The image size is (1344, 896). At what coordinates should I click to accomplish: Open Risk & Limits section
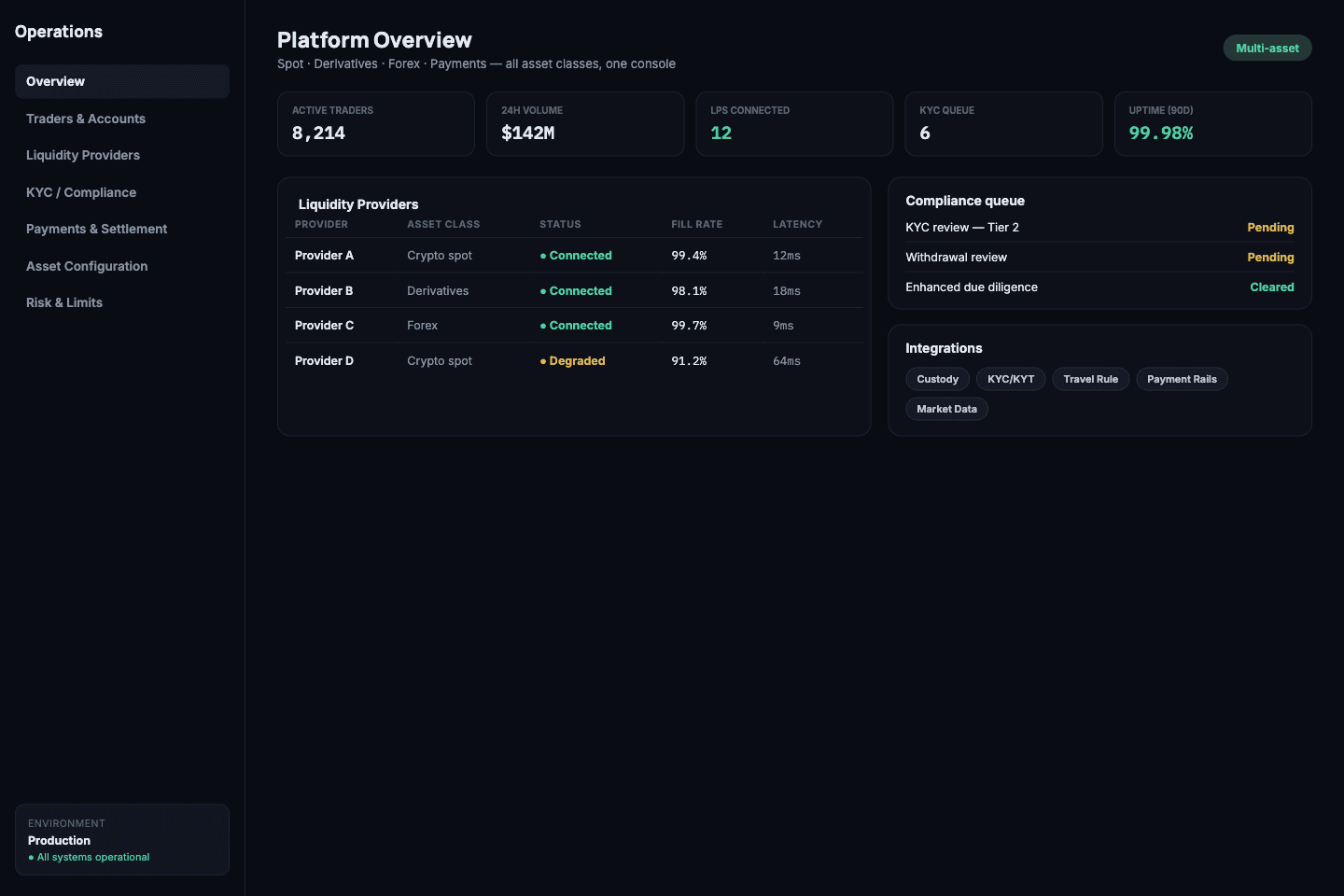click(122, 302)
